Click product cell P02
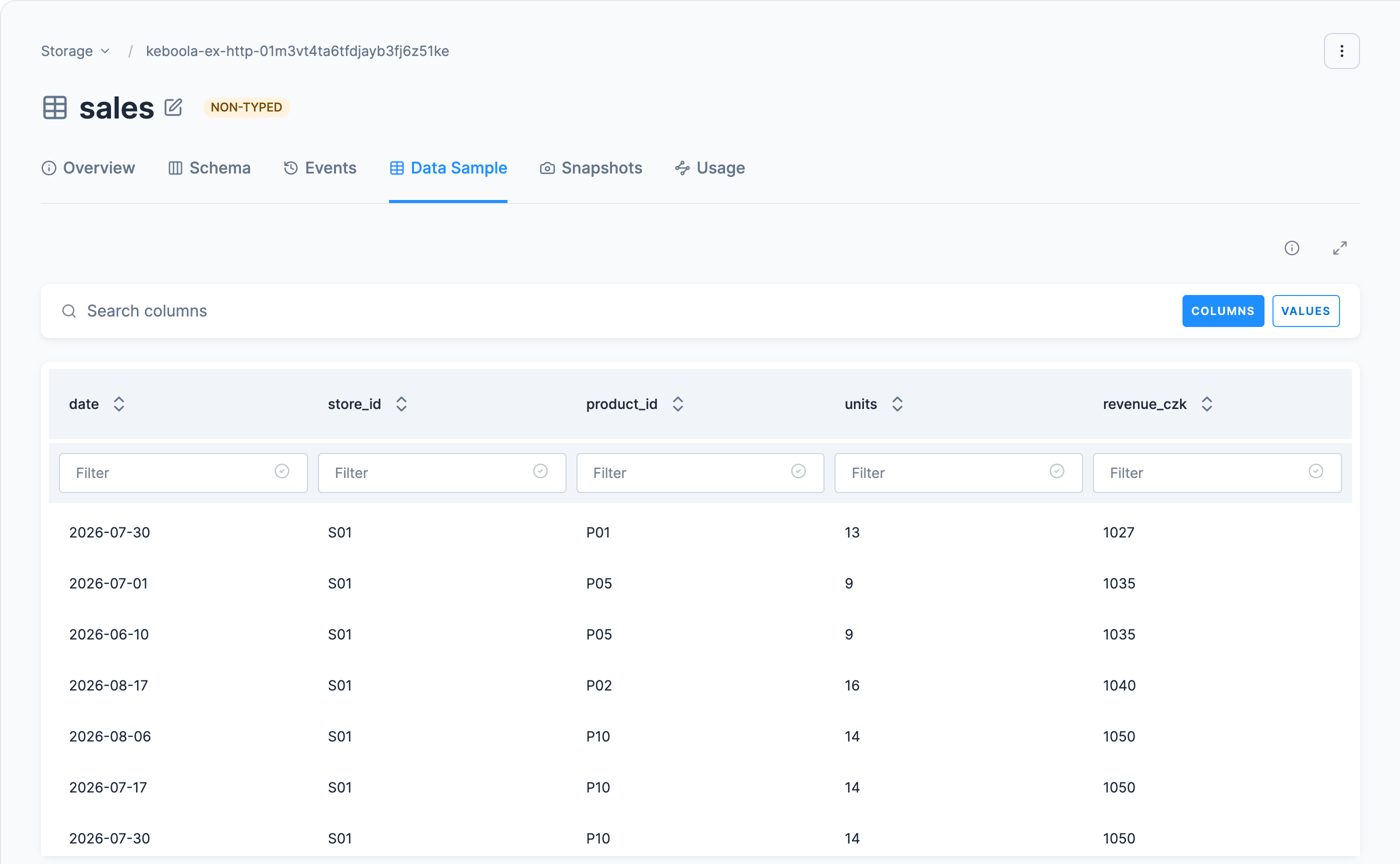 (x=599, y=685)
